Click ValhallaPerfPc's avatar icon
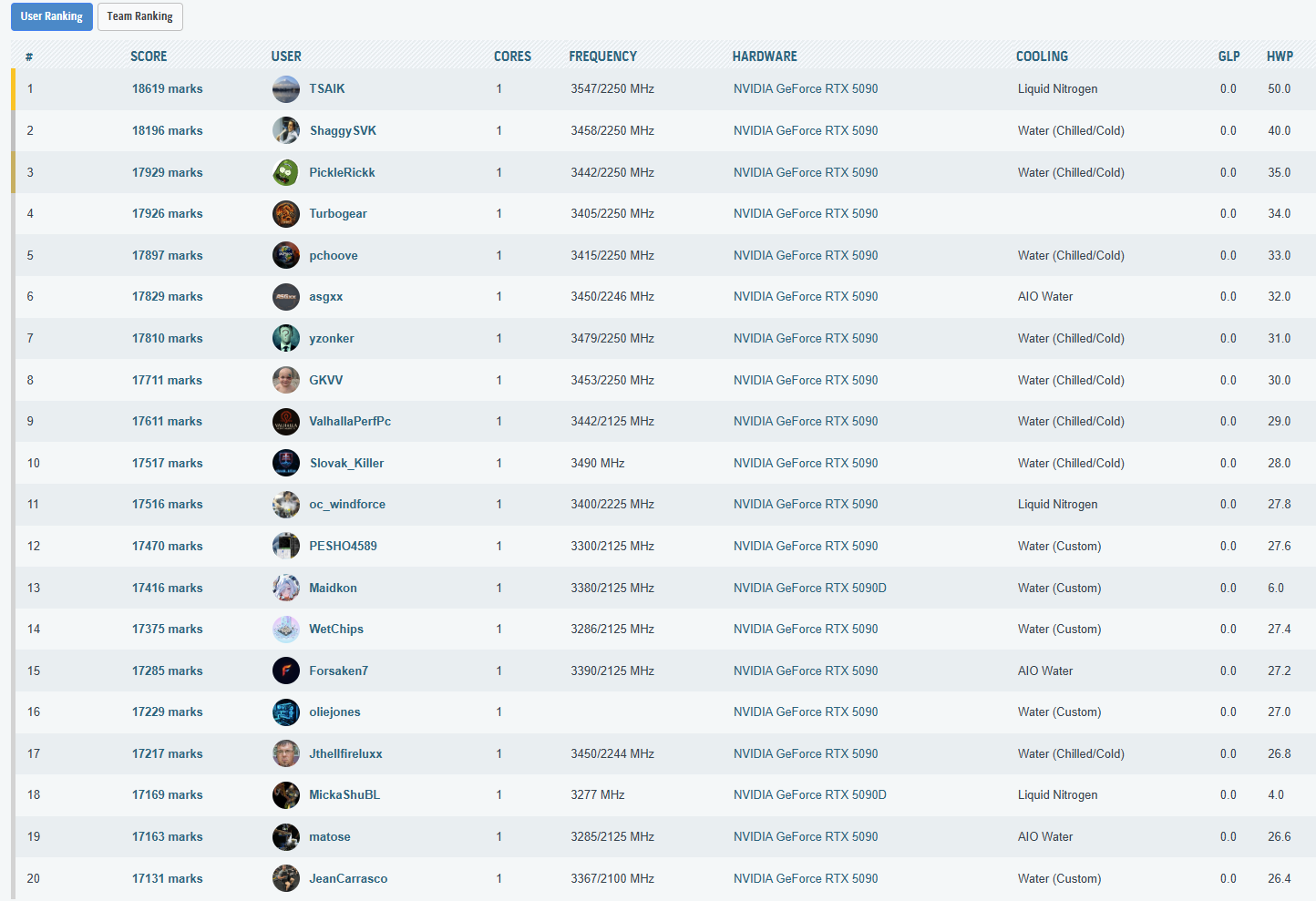Viewport: 1316px width, 901px height. click(x=285, y=422)
